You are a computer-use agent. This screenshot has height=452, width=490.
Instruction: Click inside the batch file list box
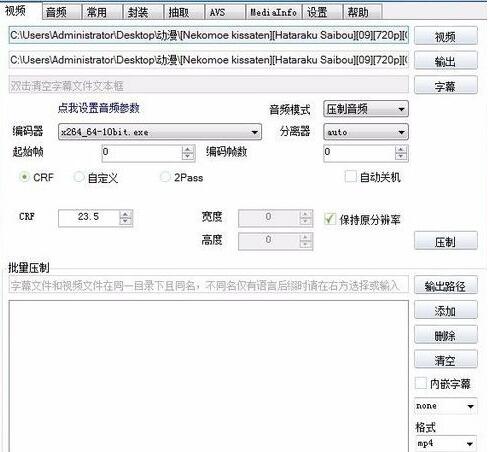tap(209, 376)
